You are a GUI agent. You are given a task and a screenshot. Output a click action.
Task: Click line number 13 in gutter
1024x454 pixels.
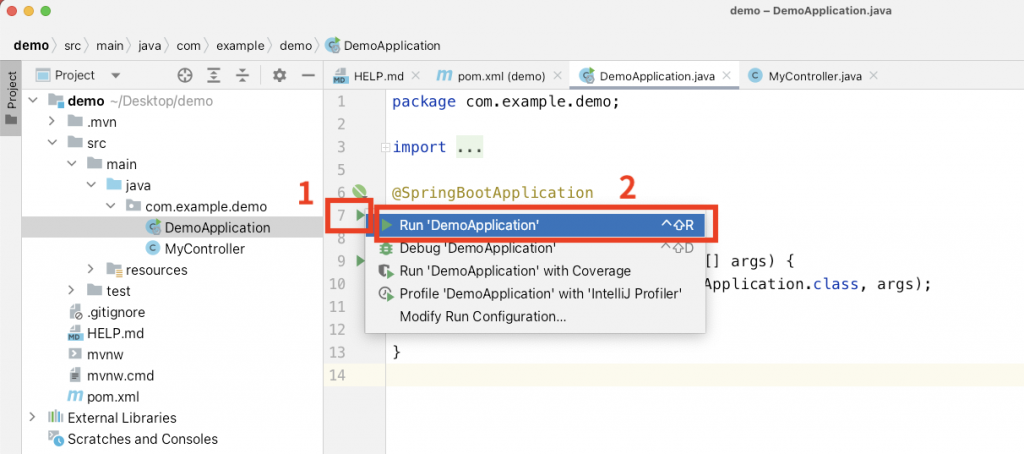[338, 353]
